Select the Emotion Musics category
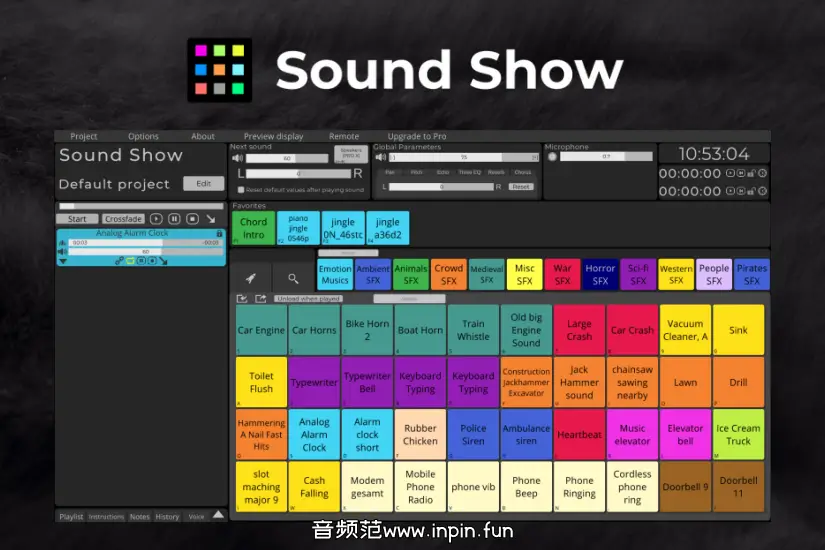 [335, 274]
